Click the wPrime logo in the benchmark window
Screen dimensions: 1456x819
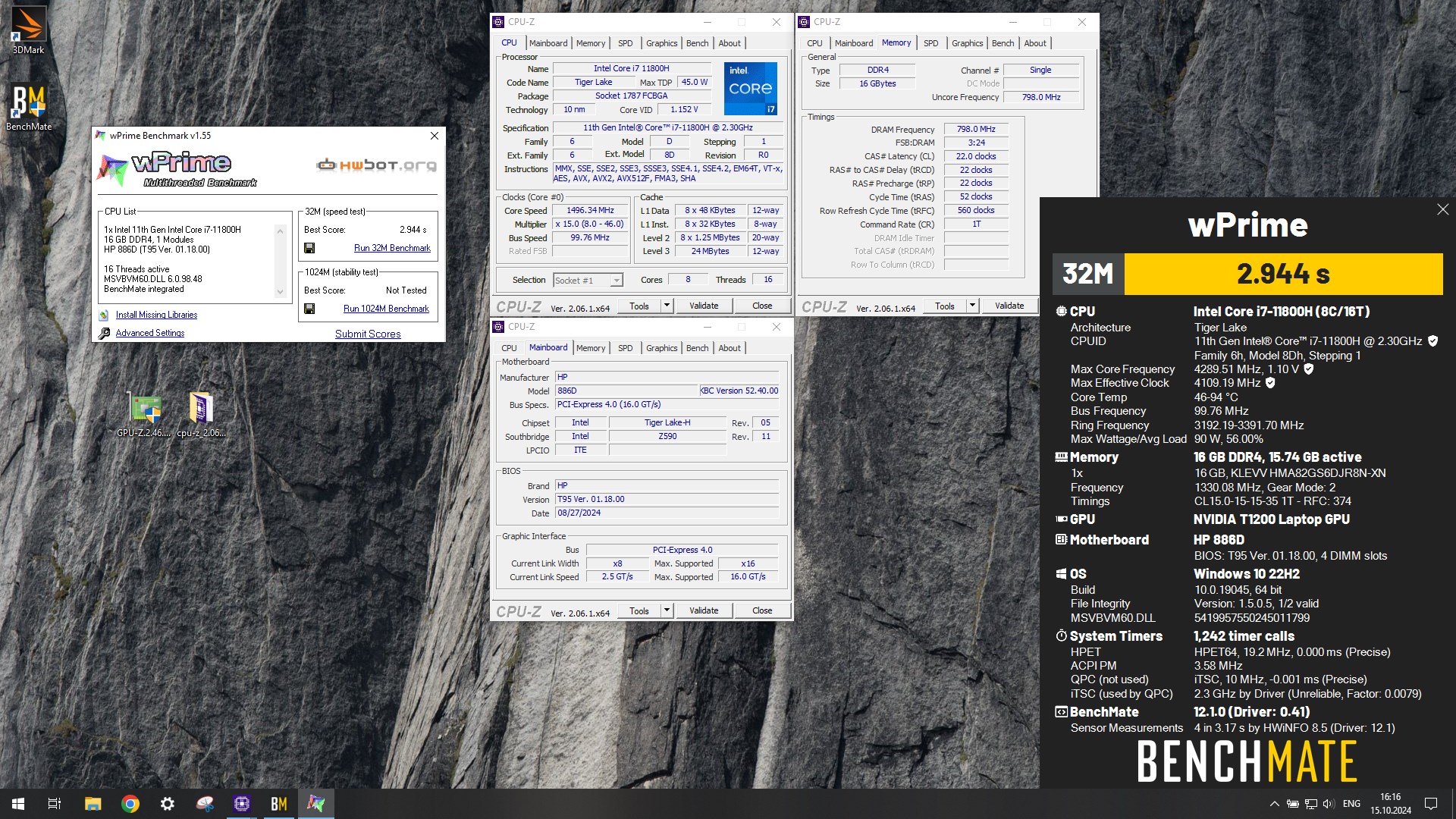(177, 168)
